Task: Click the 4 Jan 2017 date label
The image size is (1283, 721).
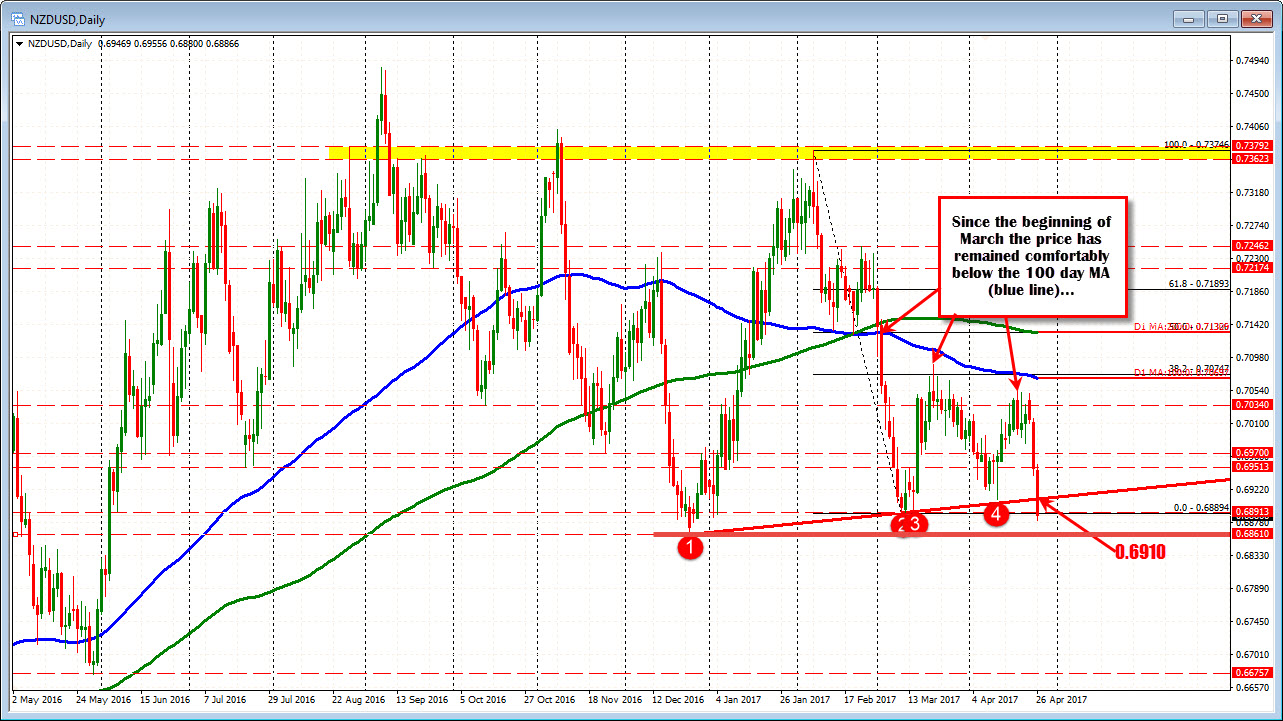Action: [741, 701]
